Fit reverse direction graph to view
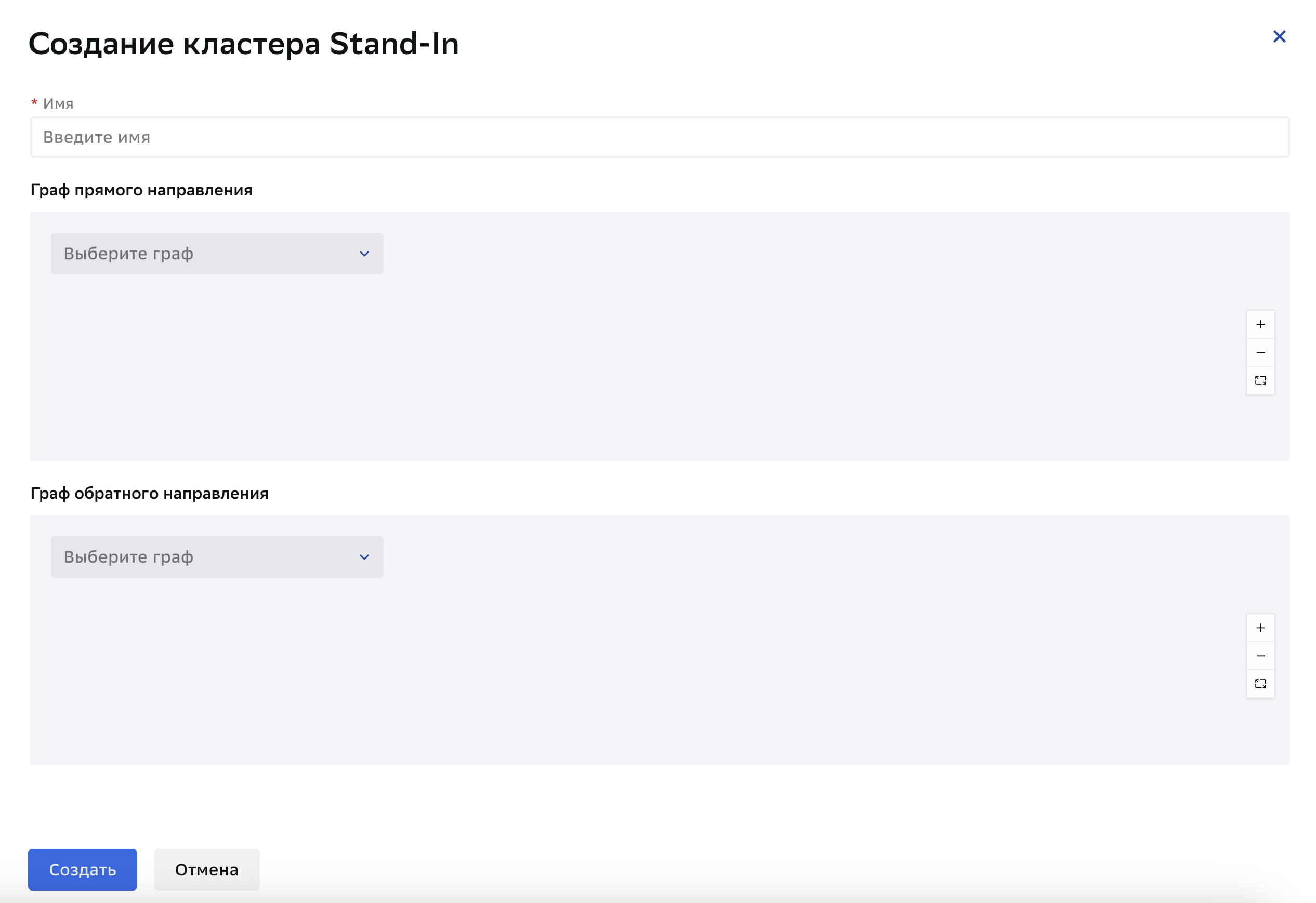The width and height of the screenshot is (1316, 903). click(1260, 683)
